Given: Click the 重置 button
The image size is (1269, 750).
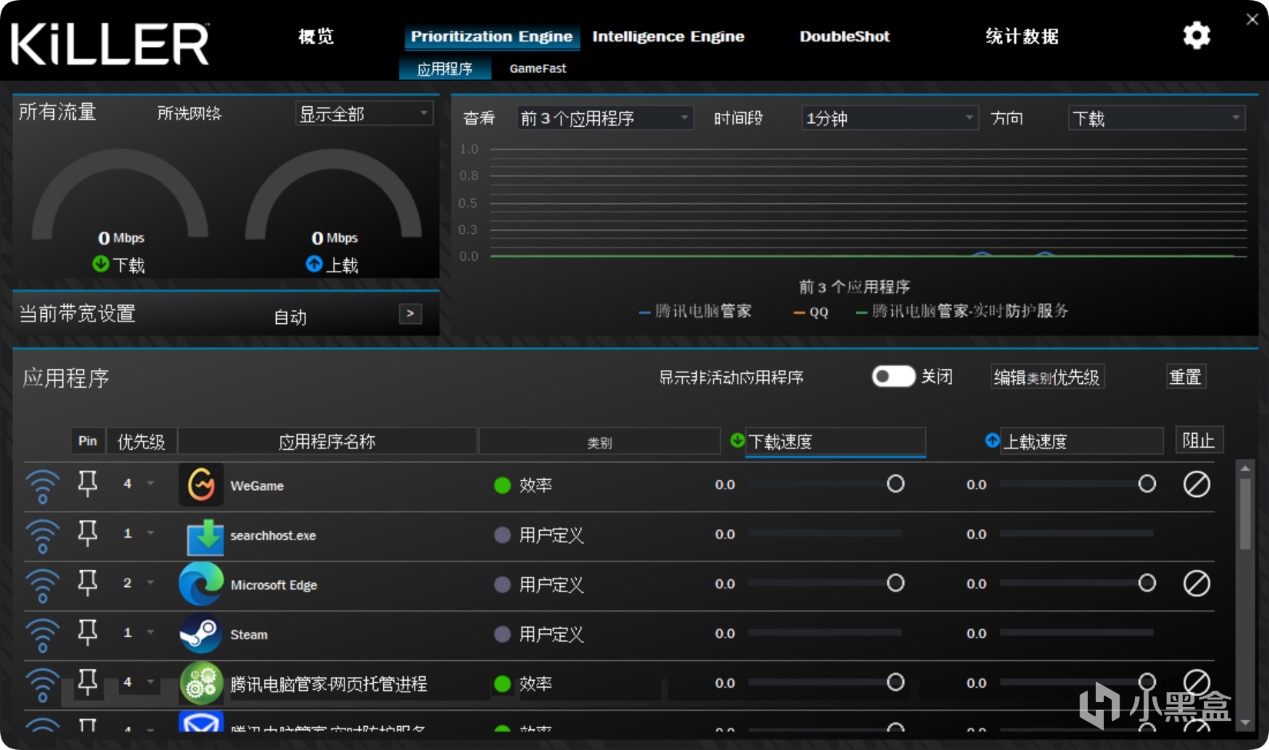Looking at the screenshot, I should click(x=1186, y=377).
